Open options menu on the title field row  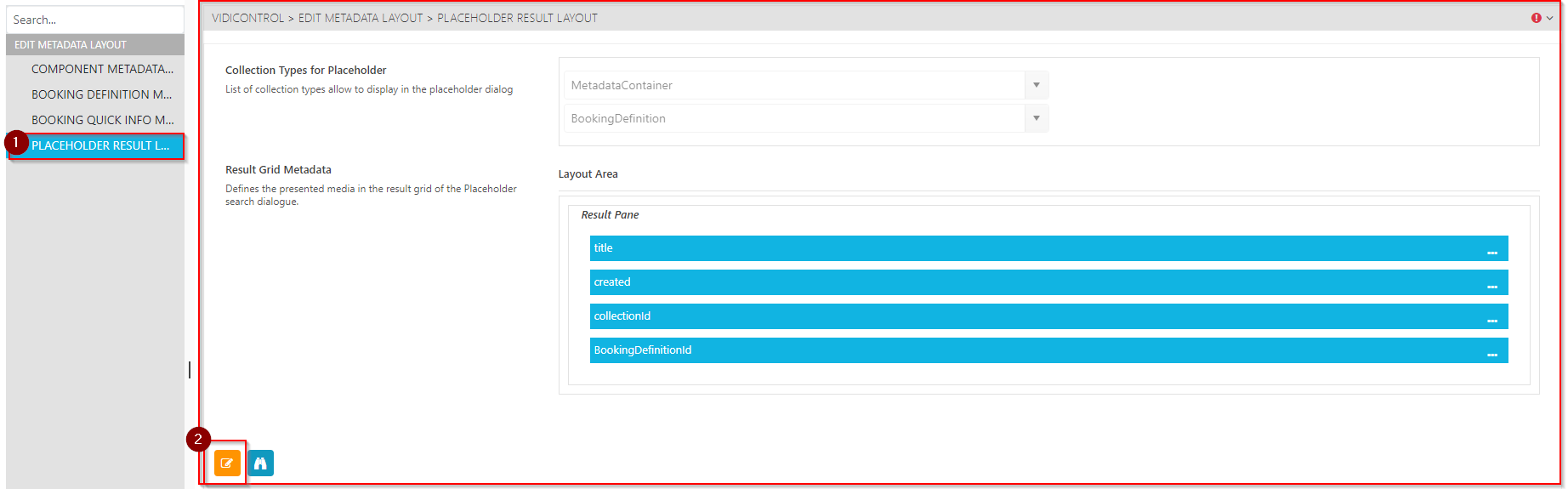pos(1491,249)
